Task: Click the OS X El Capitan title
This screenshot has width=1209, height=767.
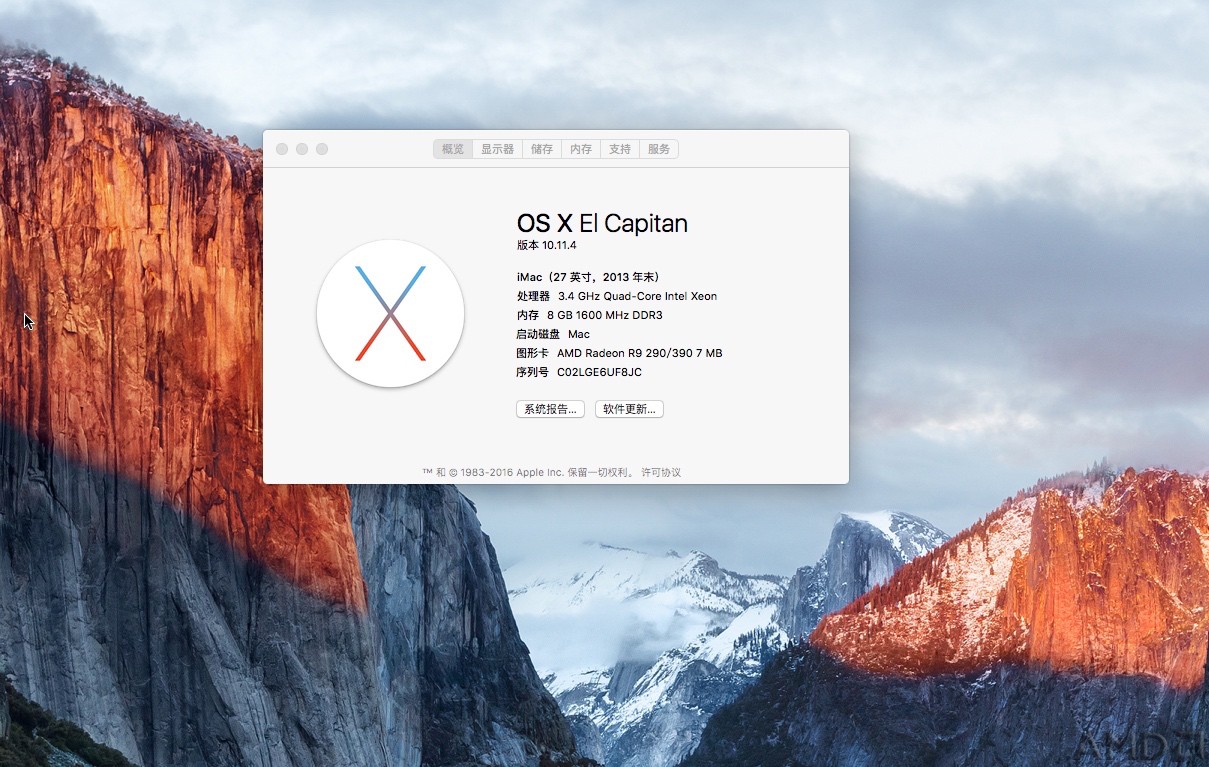Action: point(602,224)
